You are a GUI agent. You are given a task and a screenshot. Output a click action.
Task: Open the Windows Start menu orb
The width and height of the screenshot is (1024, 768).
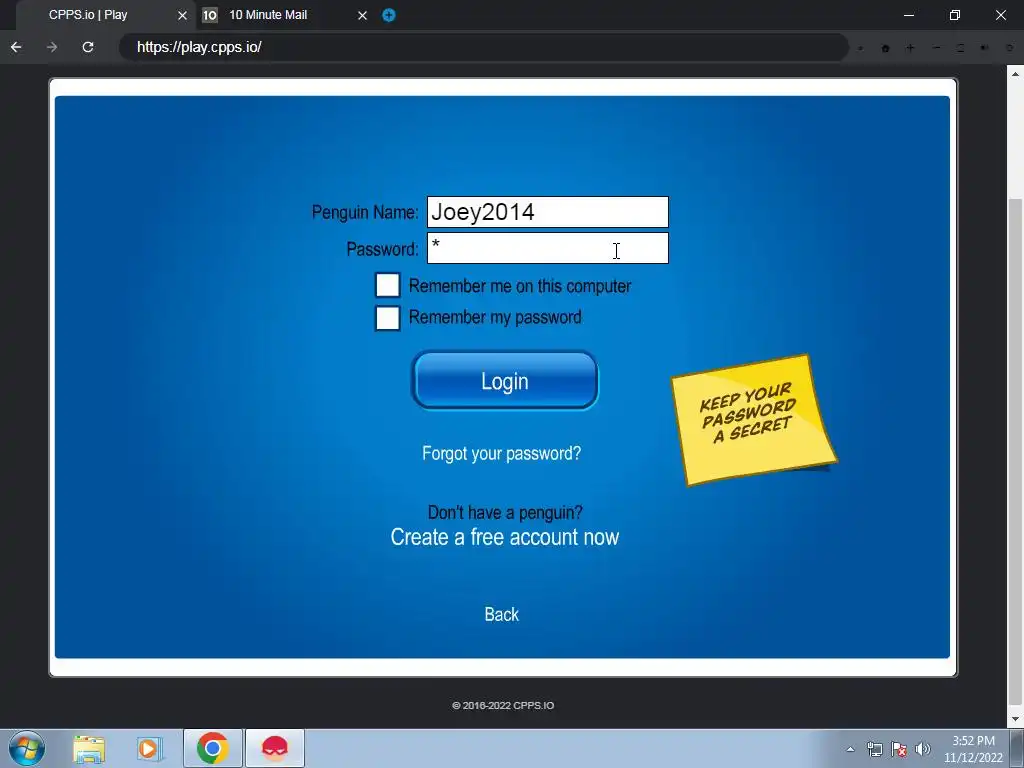click(x=26, y=748)
